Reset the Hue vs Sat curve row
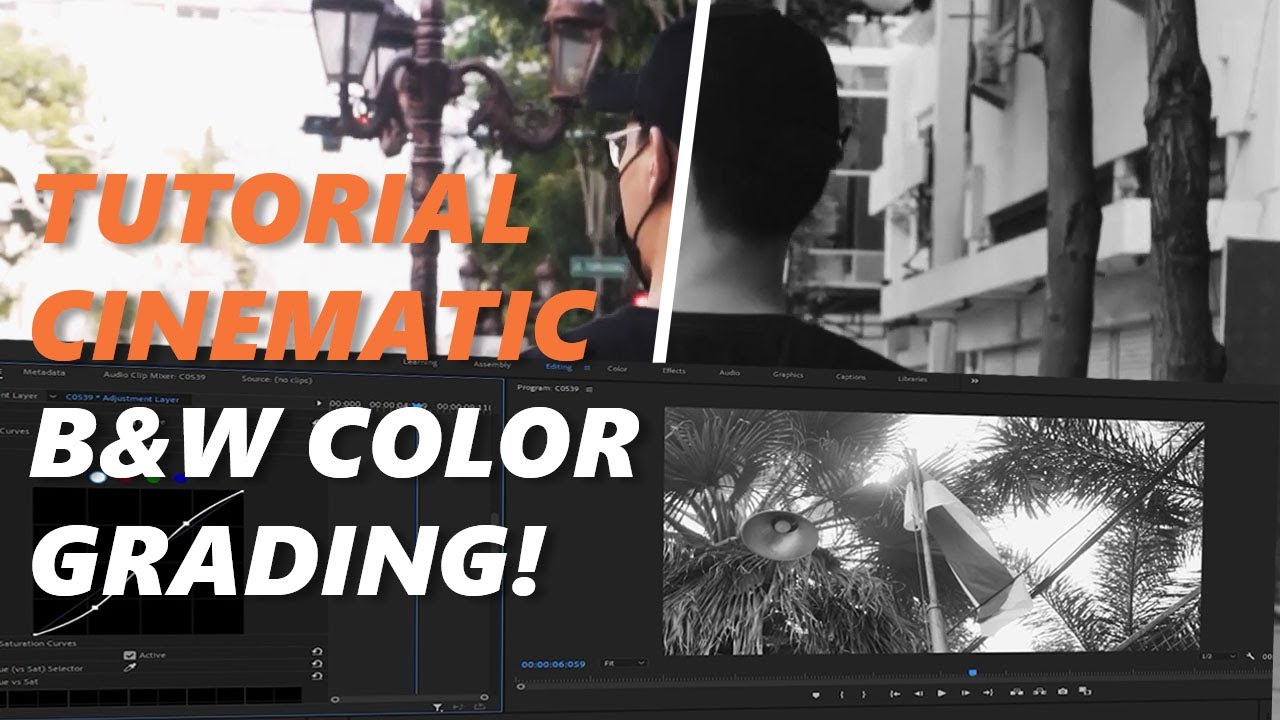This screenshot has height=720, width=1280. tap(317, 677)
